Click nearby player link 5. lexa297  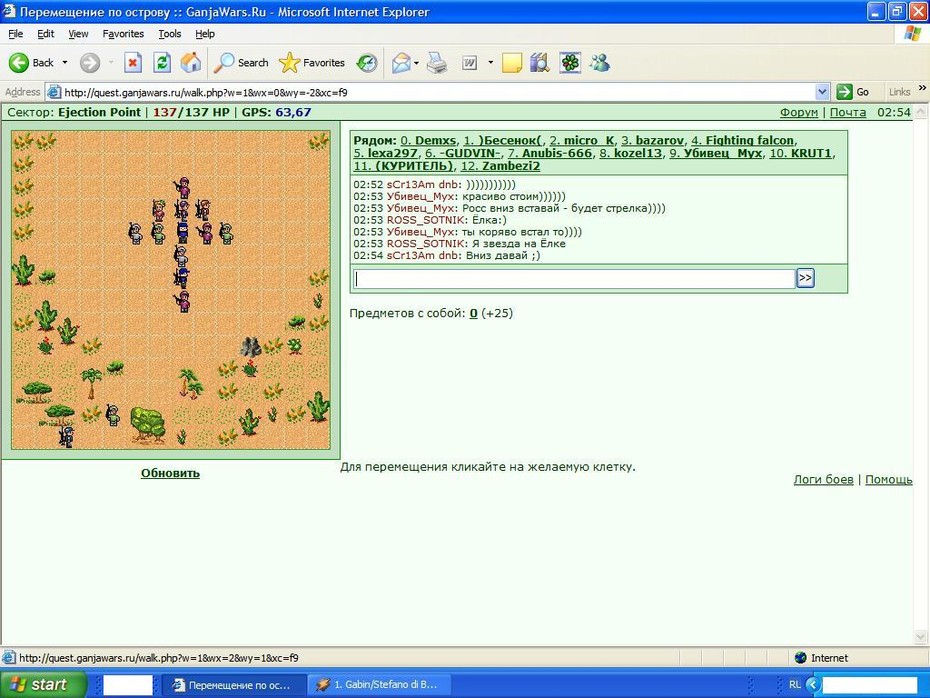coord(386,153)
